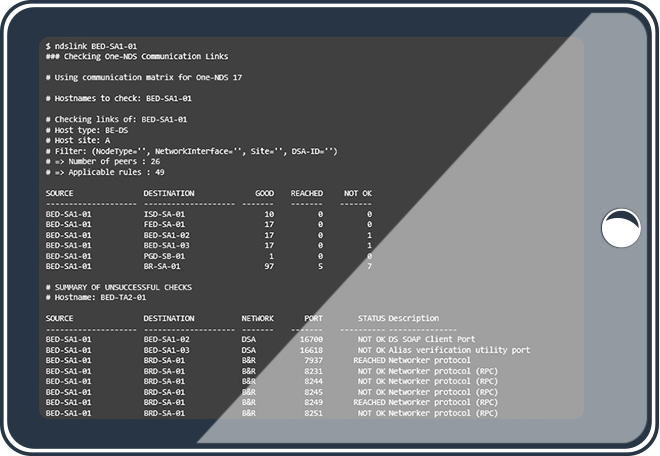Screen dimensions: 660x456
Task: Click 'DS SOAP Client Port' description
Action: click(432, 339)
